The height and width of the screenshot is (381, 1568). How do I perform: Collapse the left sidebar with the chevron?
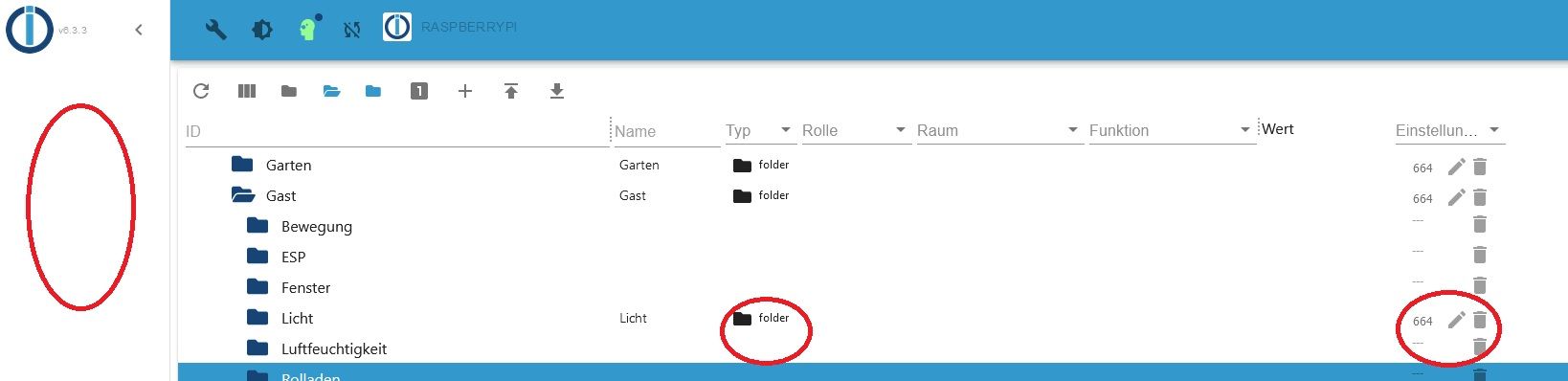click(139, 30)
